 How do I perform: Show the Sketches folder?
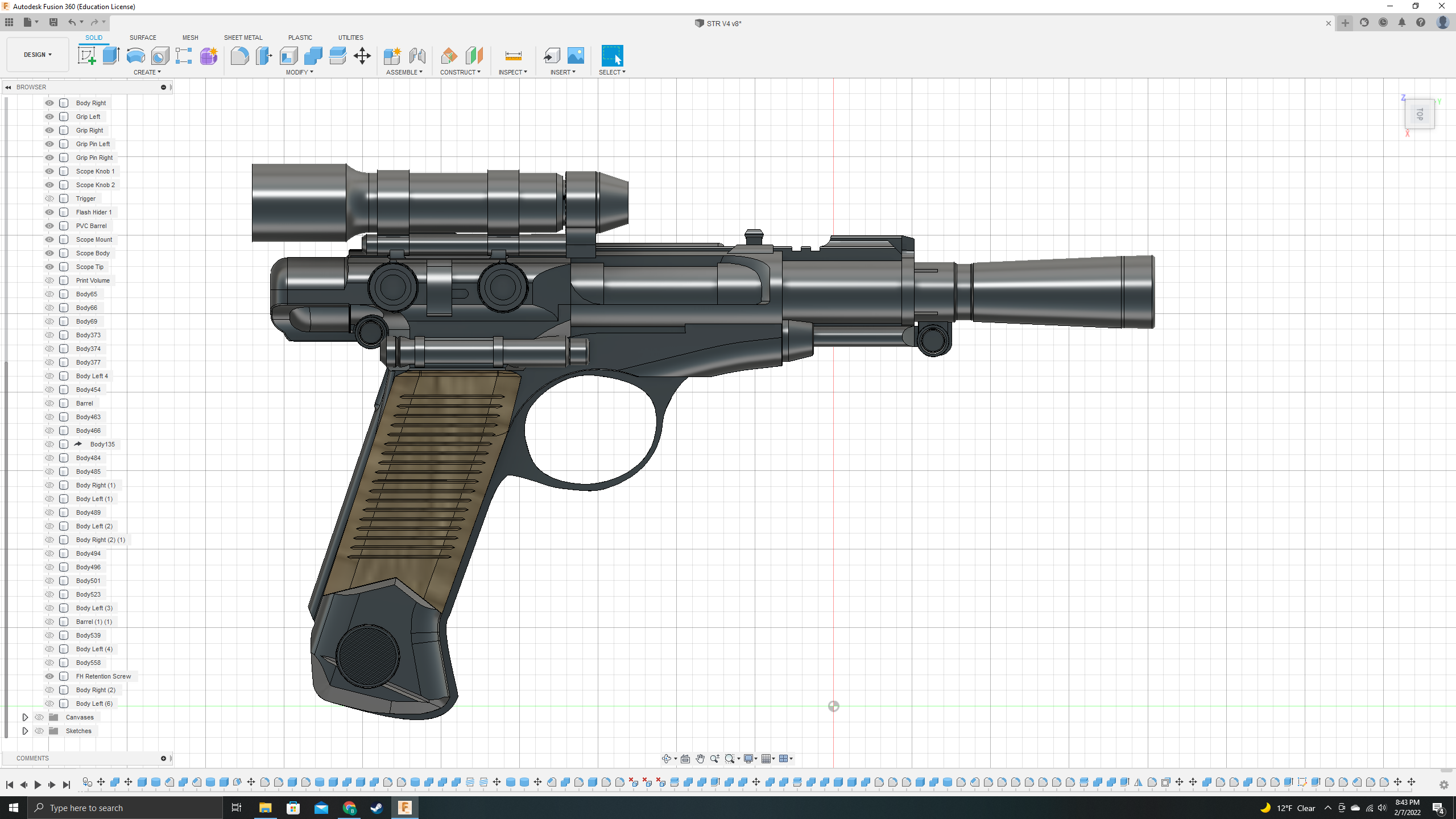point(39,731)
